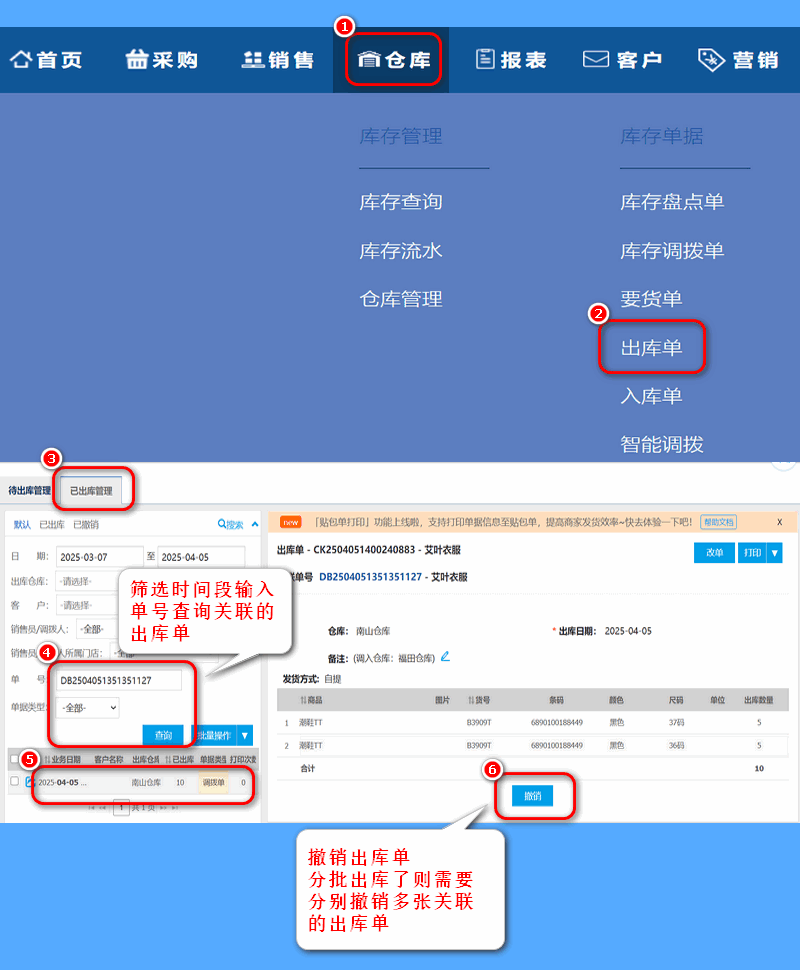This screenshot has width=800, height=970.
Task: Select 库存查询 from the dropdown menu
Action: pyautogui.click(x=401, y=202)
